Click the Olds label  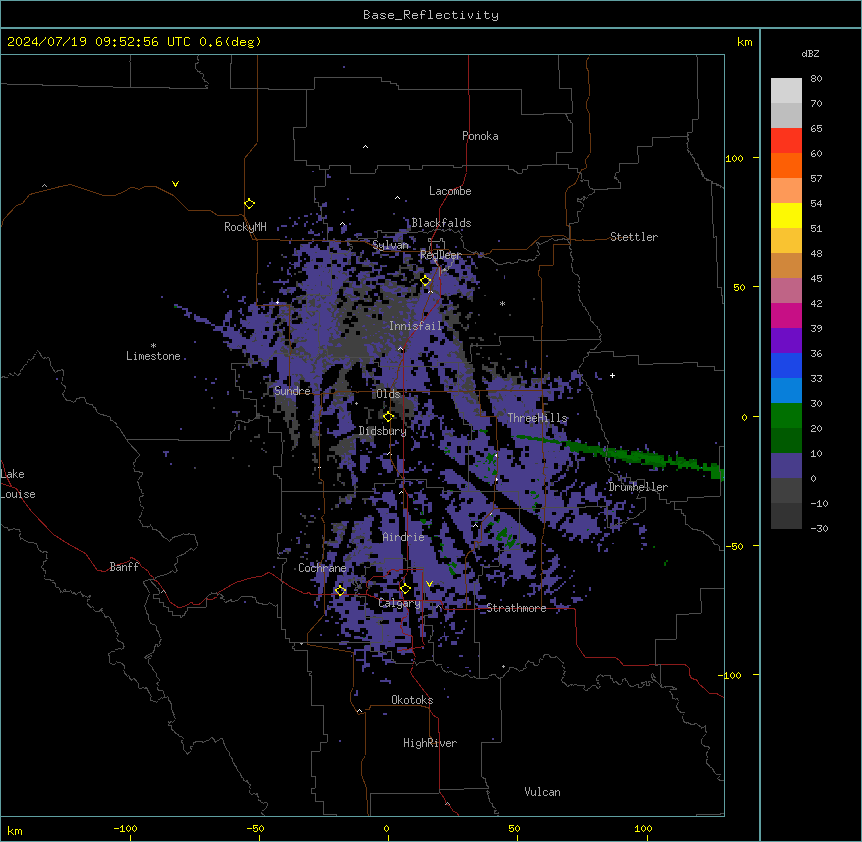[x=388, y=394]
